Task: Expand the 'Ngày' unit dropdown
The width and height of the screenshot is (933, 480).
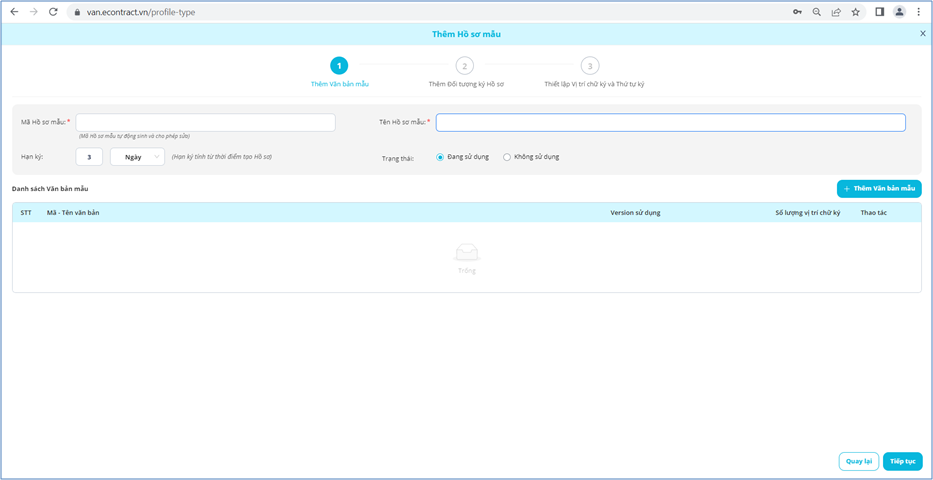Action: (137, 157)
